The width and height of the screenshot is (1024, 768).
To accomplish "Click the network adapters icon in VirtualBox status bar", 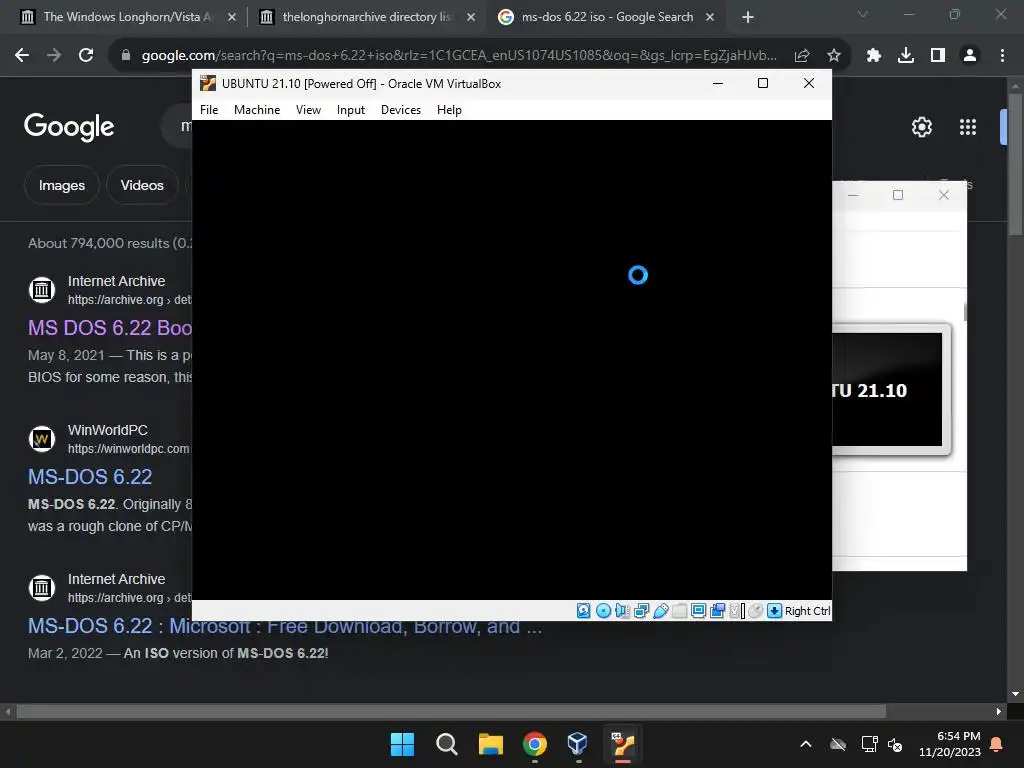I will point(641,611).
